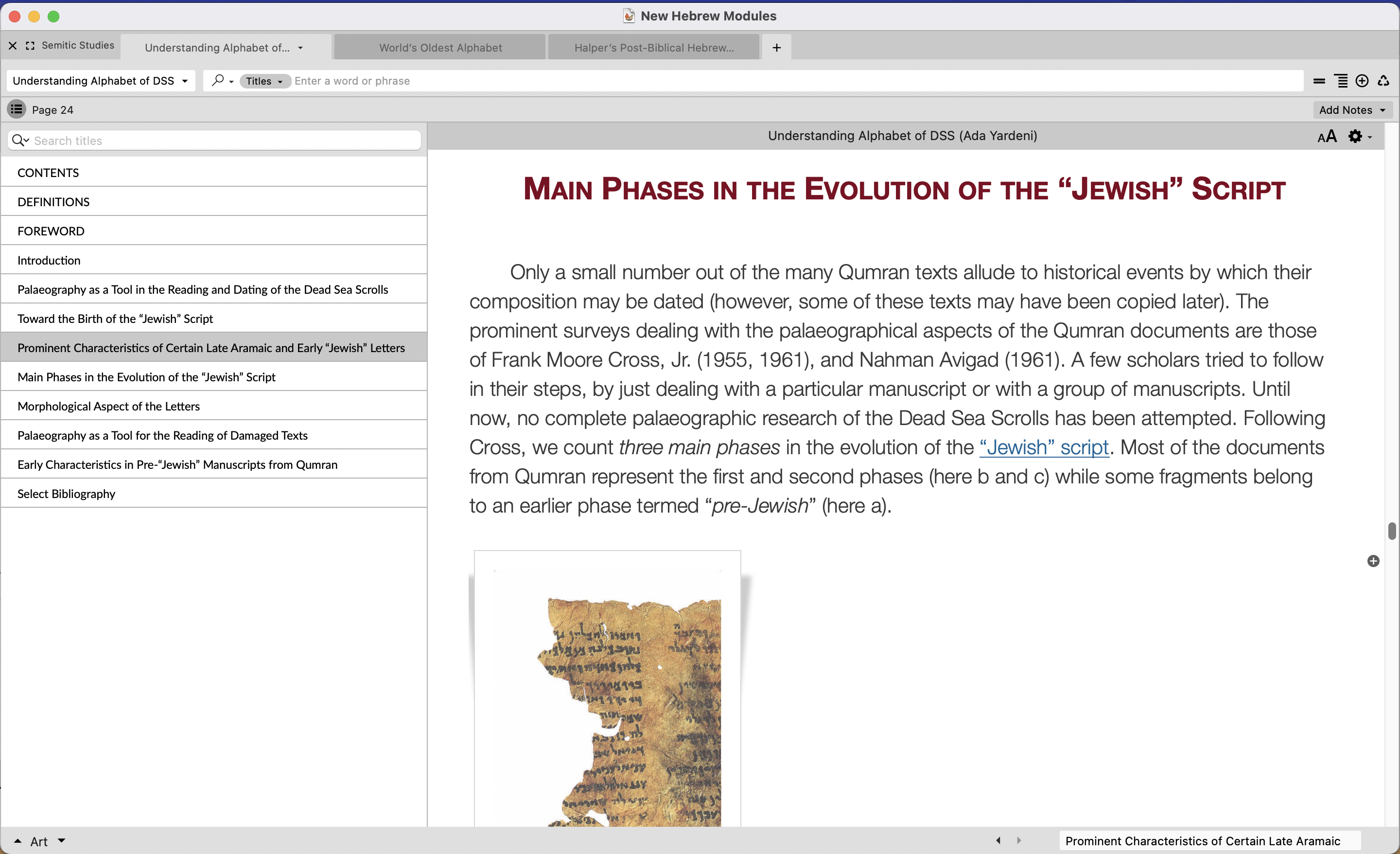This screenshot has width=1400, height=854.
Task: Switch to World's Oldest Alphabet tab
Action: (440, 48)
